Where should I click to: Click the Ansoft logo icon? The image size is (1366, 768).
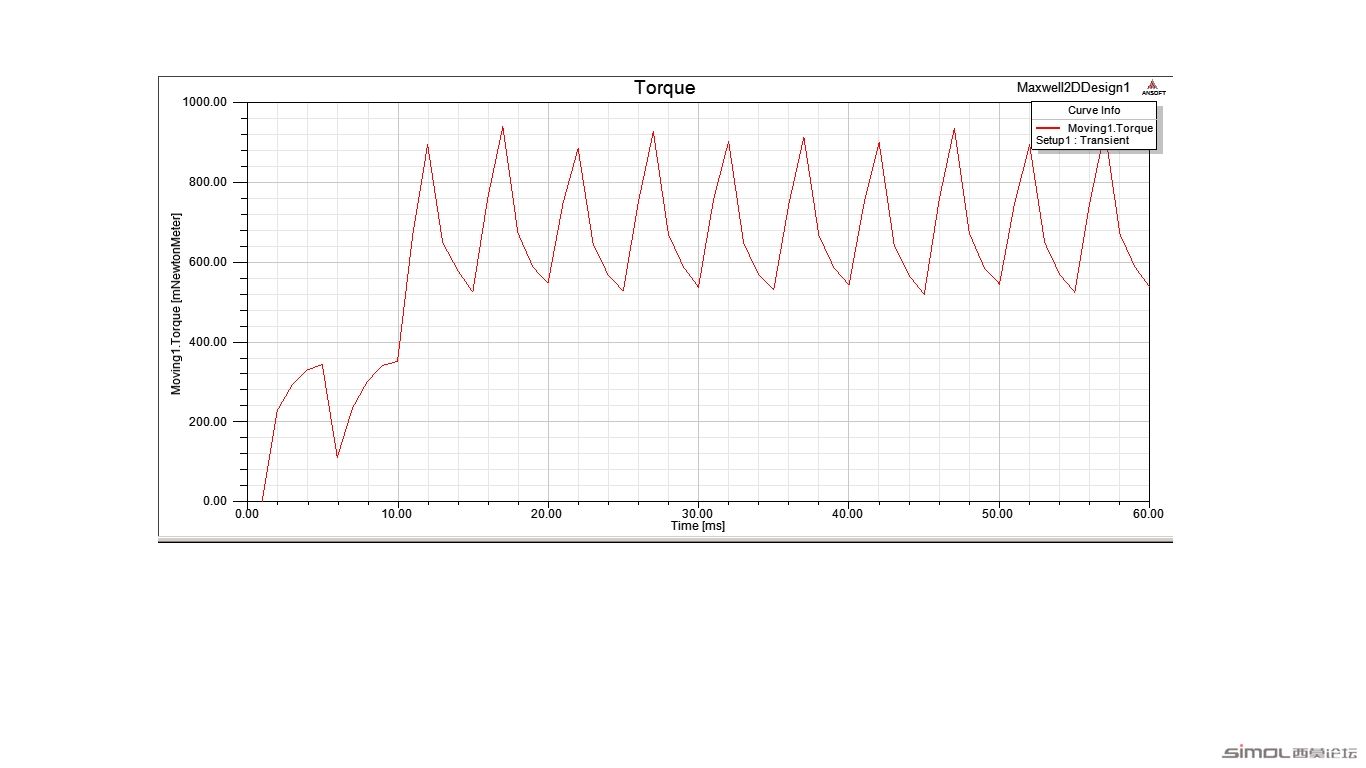coord(1152,88)
